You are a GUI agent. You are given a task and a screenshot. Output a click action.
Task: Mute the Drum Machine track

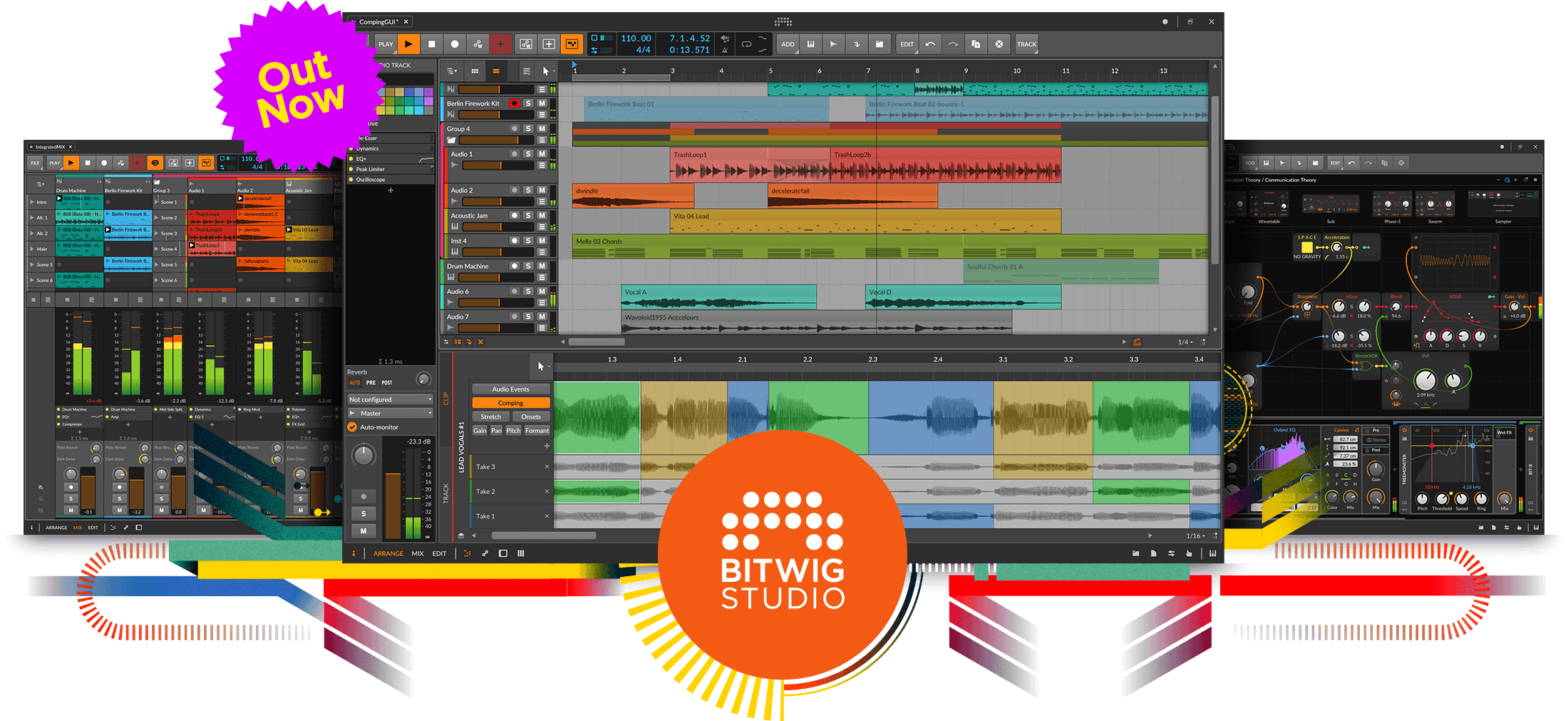coord(542,266)
